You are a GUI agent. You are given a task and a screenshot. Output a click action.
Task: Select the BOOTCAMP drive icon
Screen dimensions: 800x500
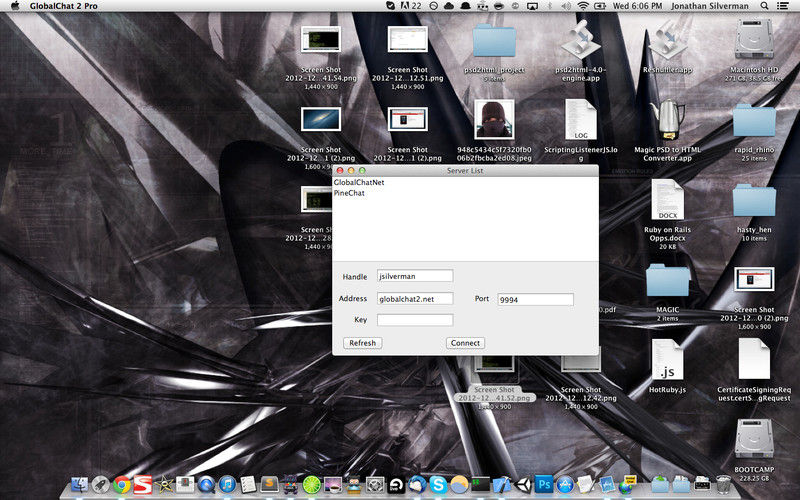pyautogui.click(x=754, y=439)
